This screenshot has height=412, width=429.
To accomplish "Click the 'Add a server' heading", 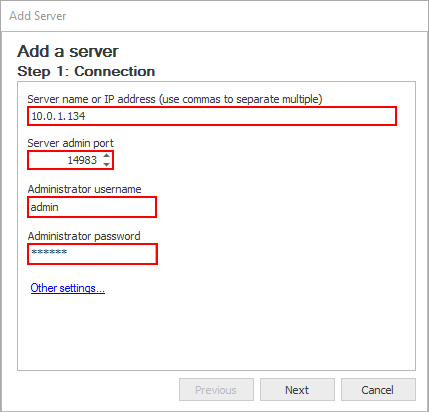I will pyautogui.click(x=68, y=51).
